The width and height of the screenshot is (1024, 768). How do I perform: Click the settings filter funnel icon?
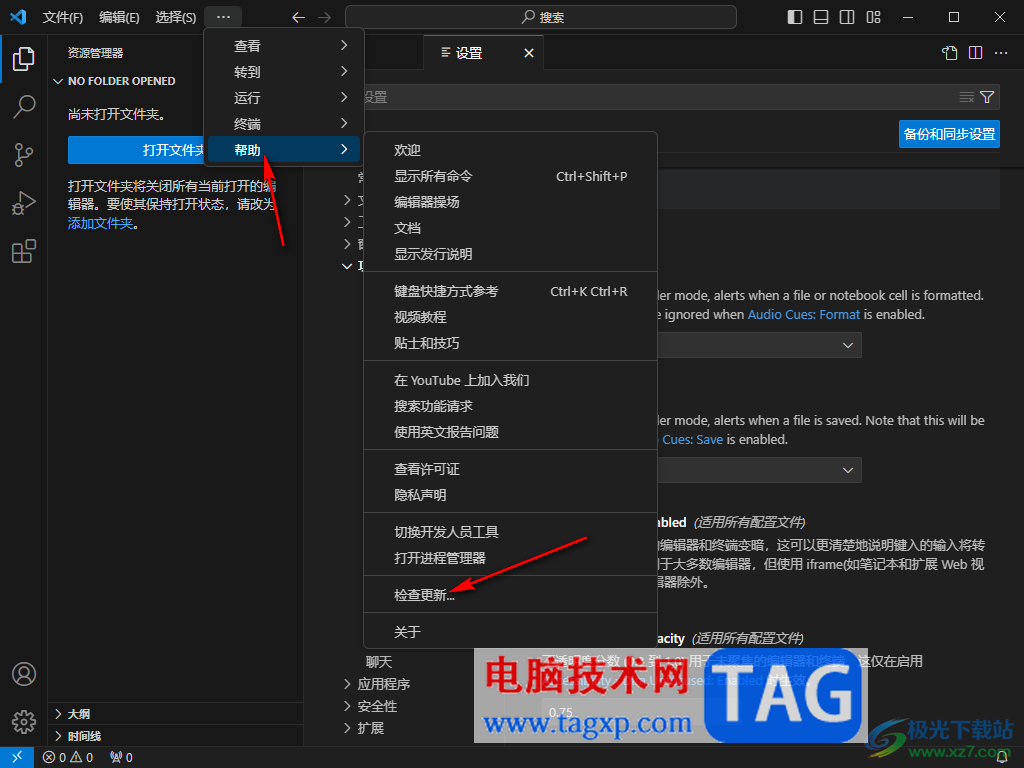(x=987, y=97)
